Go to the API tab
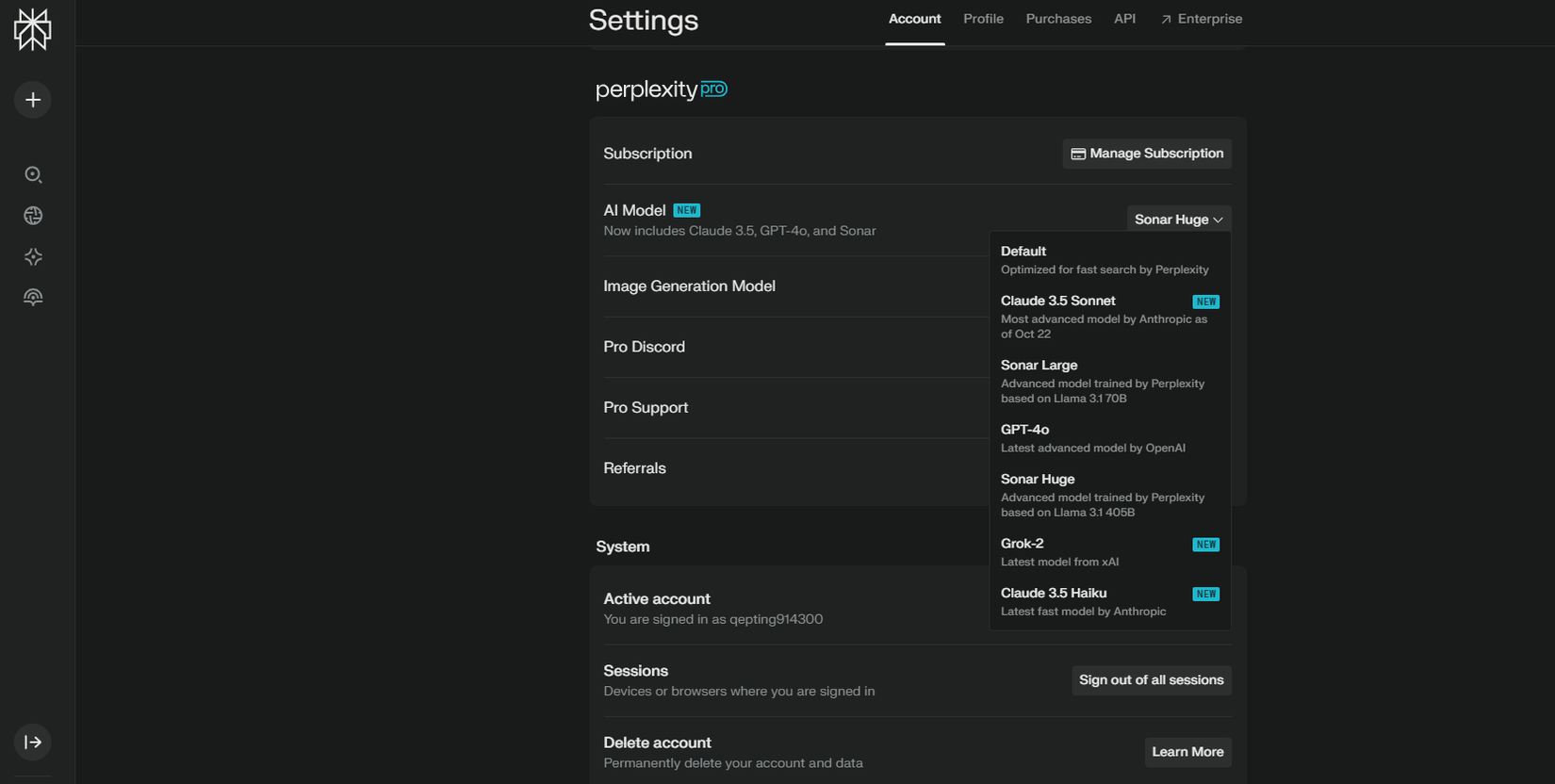 pyautogui.click(x=1124, y=19)
